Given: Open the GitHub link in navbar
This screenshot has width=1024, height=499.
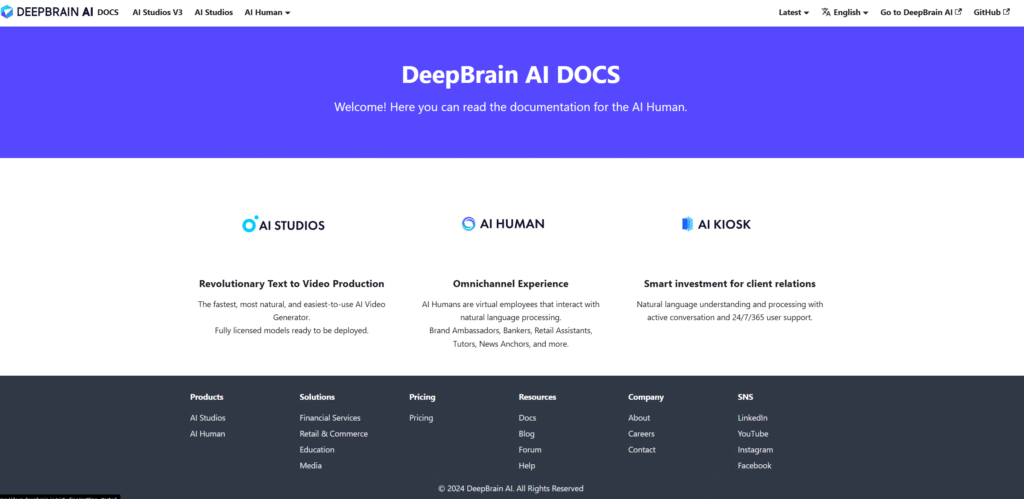Looking at the screenshot, I should pos(991,12).
